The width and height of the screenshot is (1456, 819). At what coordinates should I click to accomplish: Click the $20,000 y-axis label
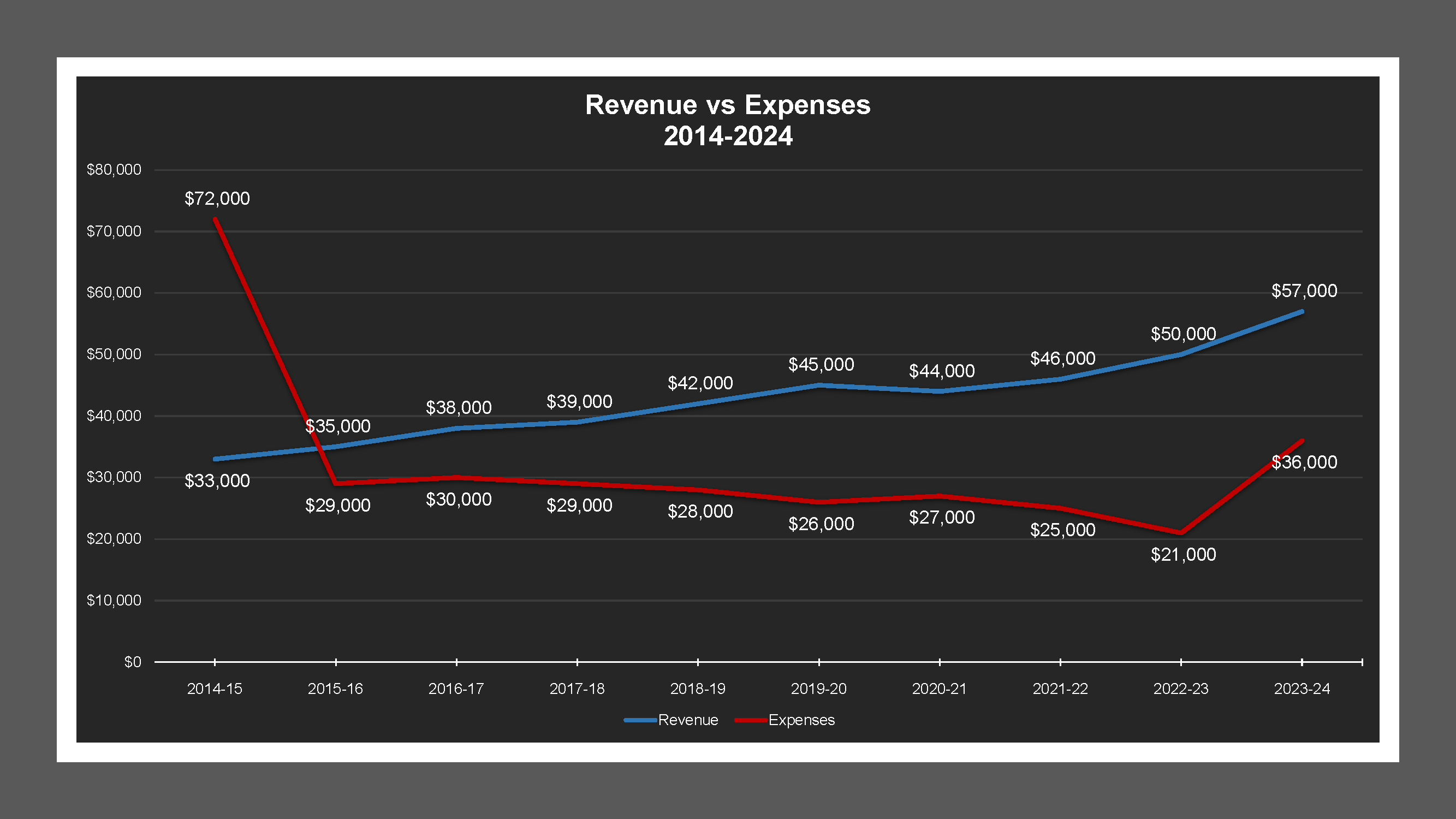[x=114, y=539]
